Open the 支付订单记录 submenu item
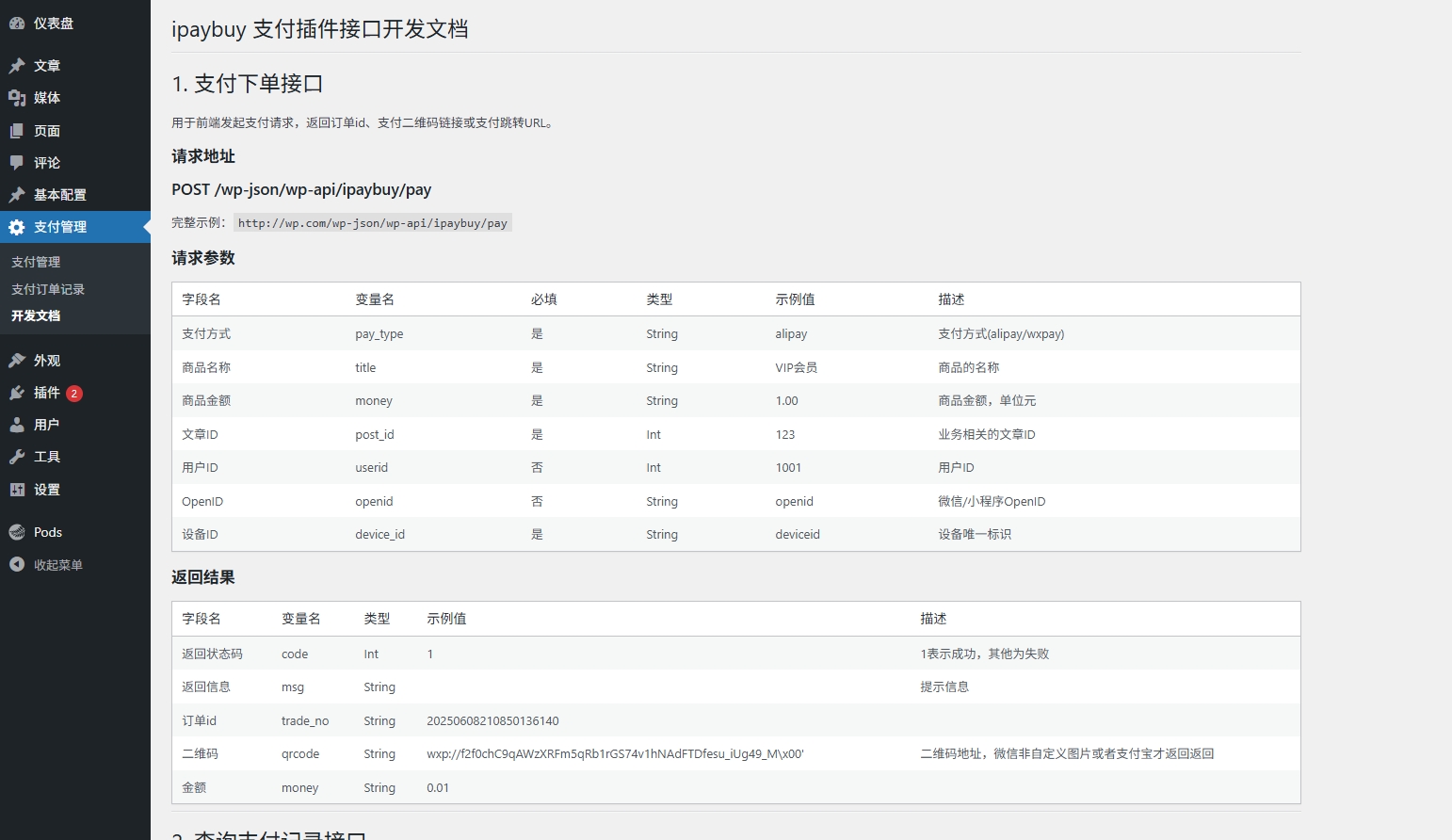The width and height of the screenshot is (1452, 840). [48, 289]
